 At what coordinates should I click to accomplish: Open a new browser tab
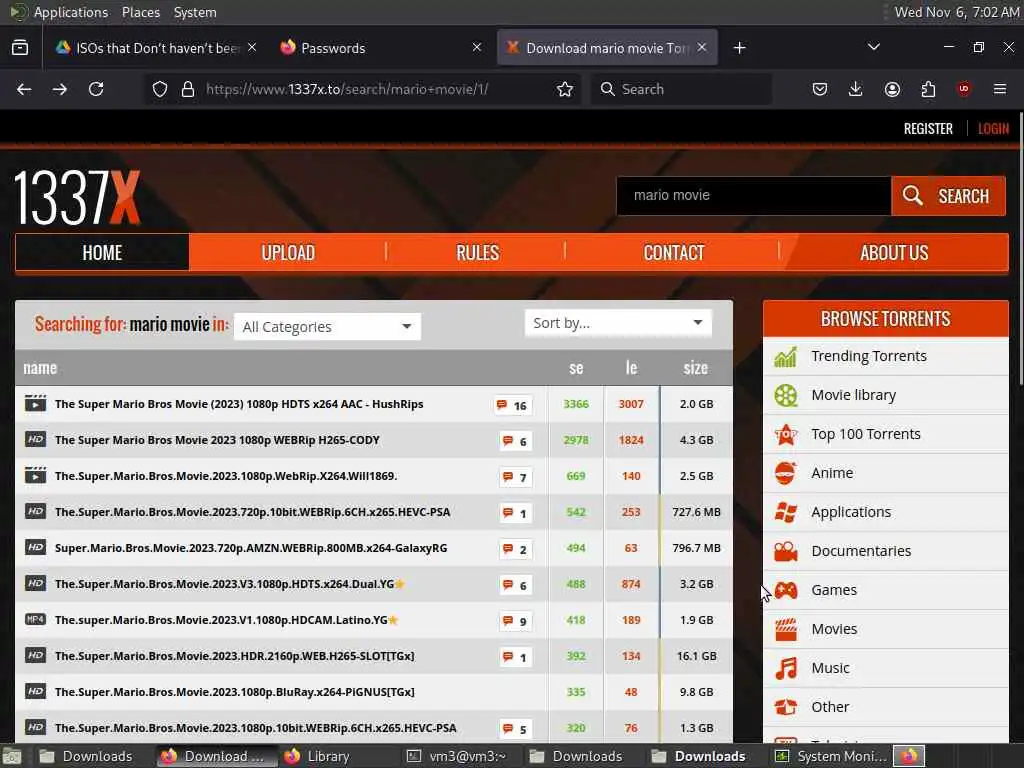coord(739,48)
